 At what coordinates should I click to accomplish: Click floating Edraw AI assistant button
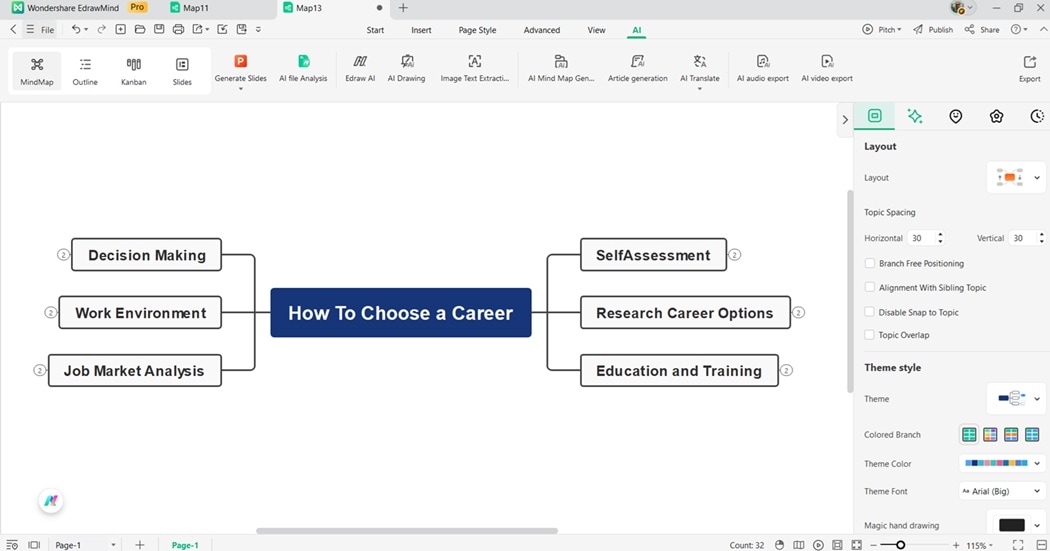[51, 501]
